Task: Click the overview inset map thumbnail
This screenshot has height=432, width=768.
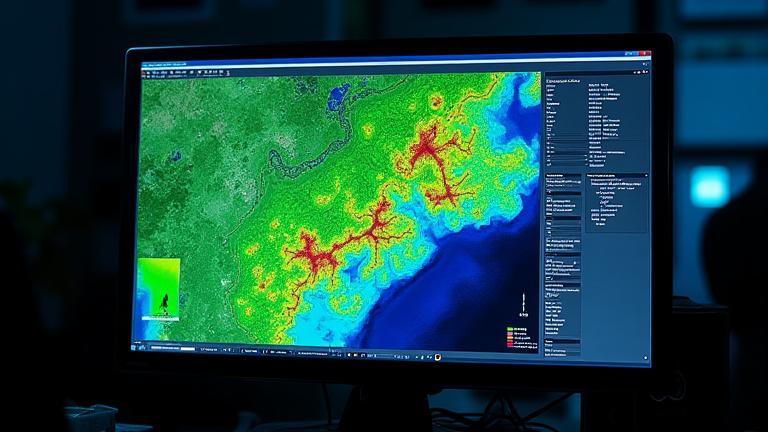Action: coord(159,289)
